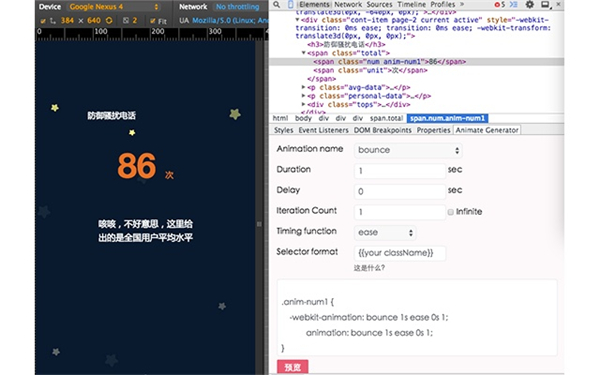Swap dimensions using the rotate icon

pos(109,21)
